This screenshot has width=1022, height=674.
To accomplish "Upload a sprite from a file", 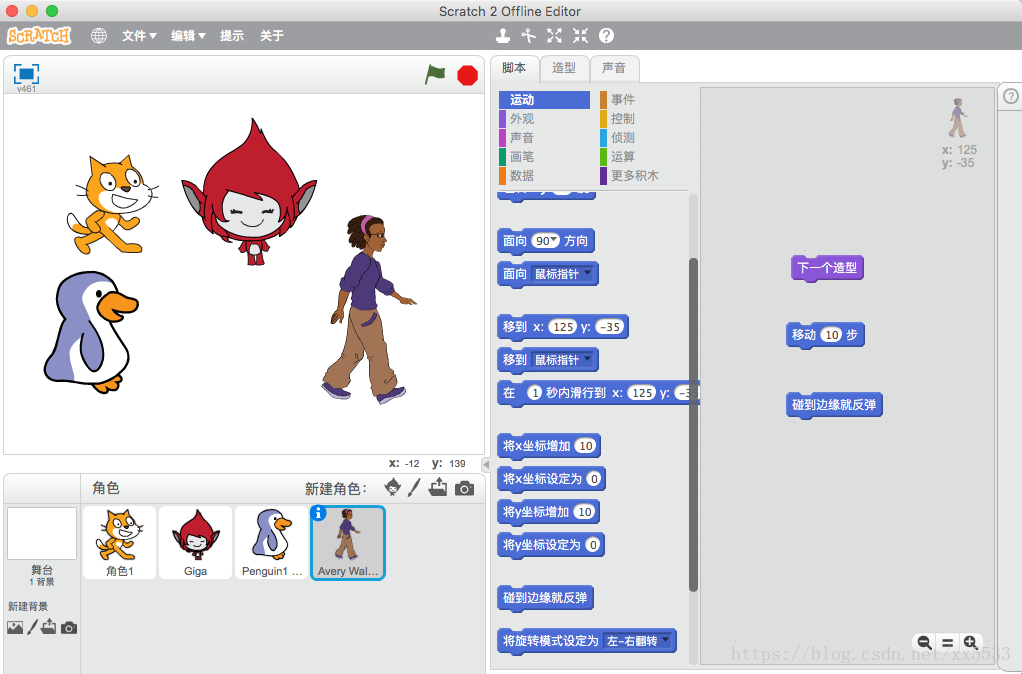I will 438,487.
